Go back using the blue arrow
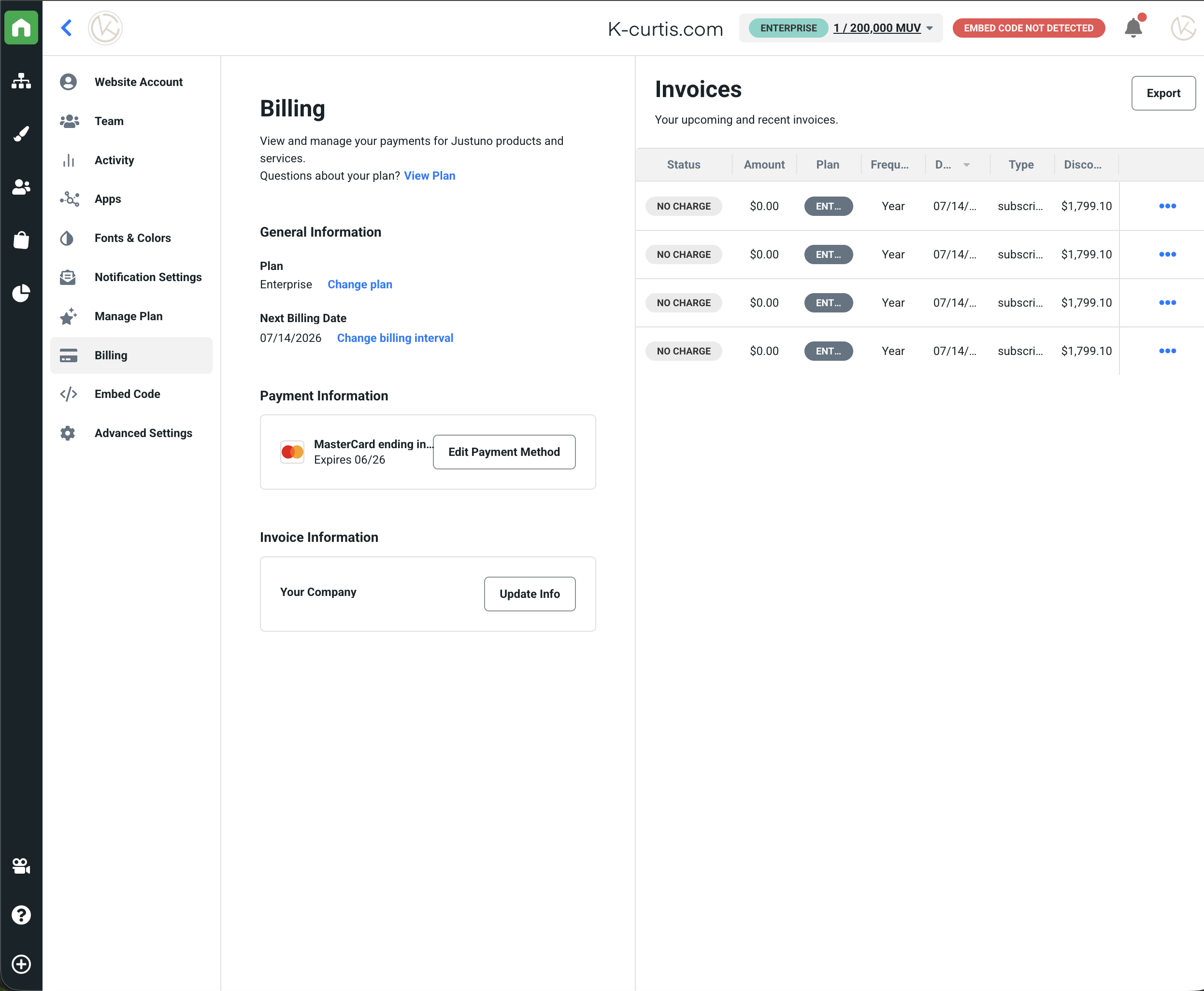 click(x=66, y=28)
